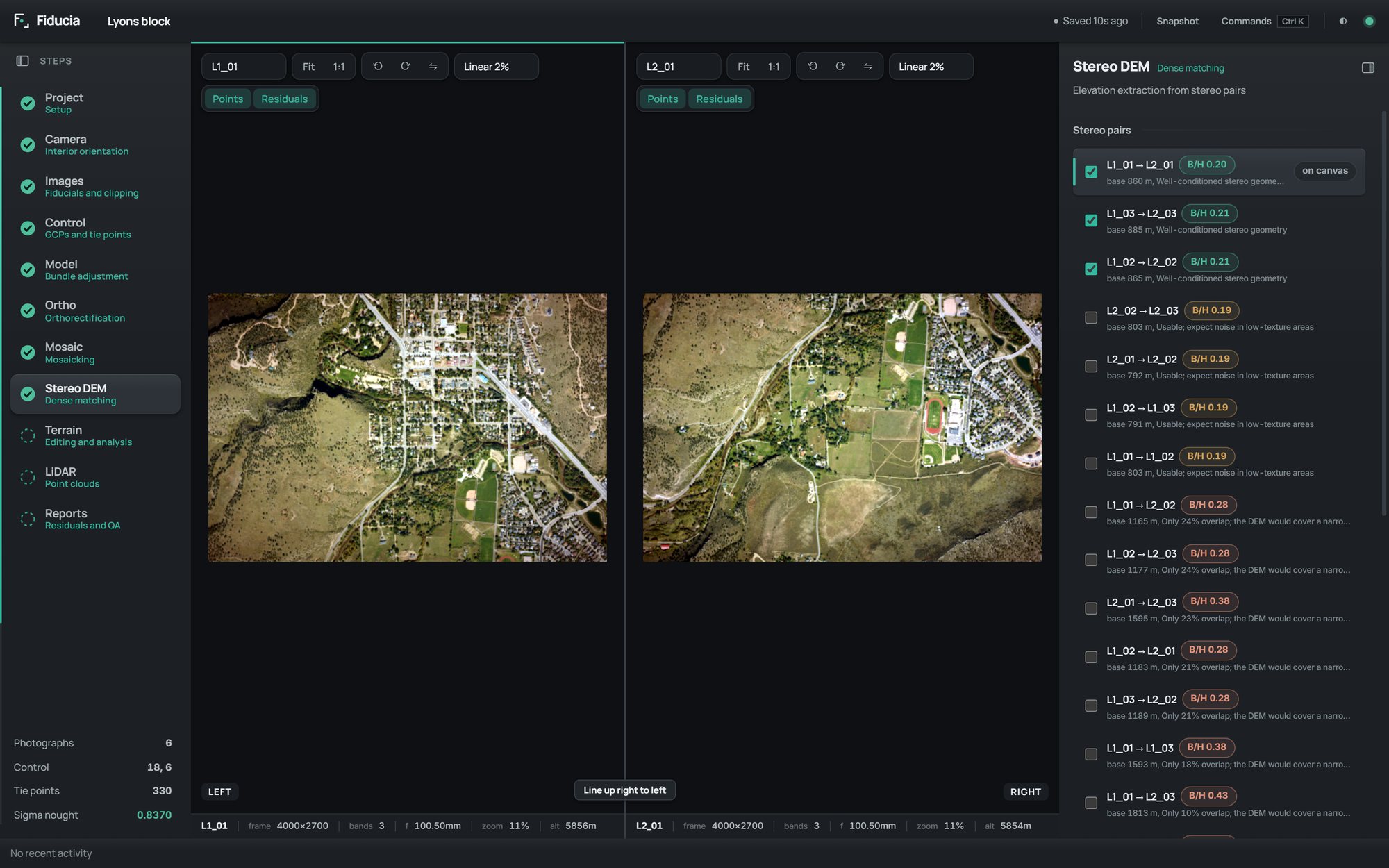This screenshot has height=868, width=1389.
Task: Toggle Points overlay on left image
Action: coord(228,99)
